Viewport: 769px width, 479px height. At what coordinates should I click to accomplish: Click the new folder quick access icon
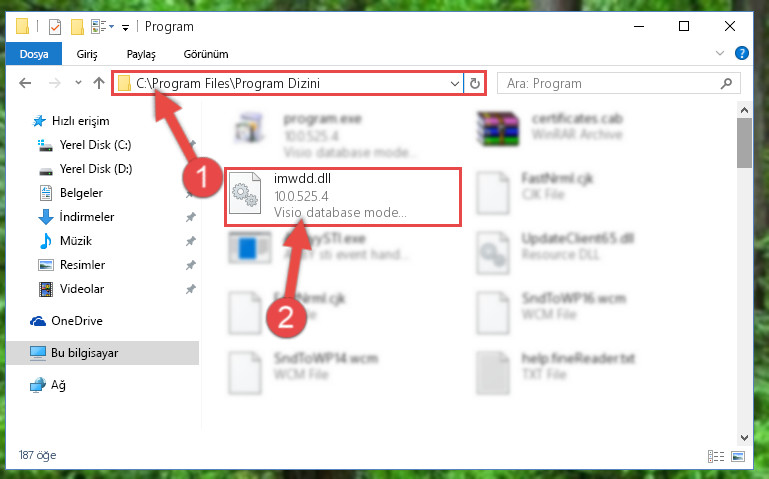click(x=77, y=26)
